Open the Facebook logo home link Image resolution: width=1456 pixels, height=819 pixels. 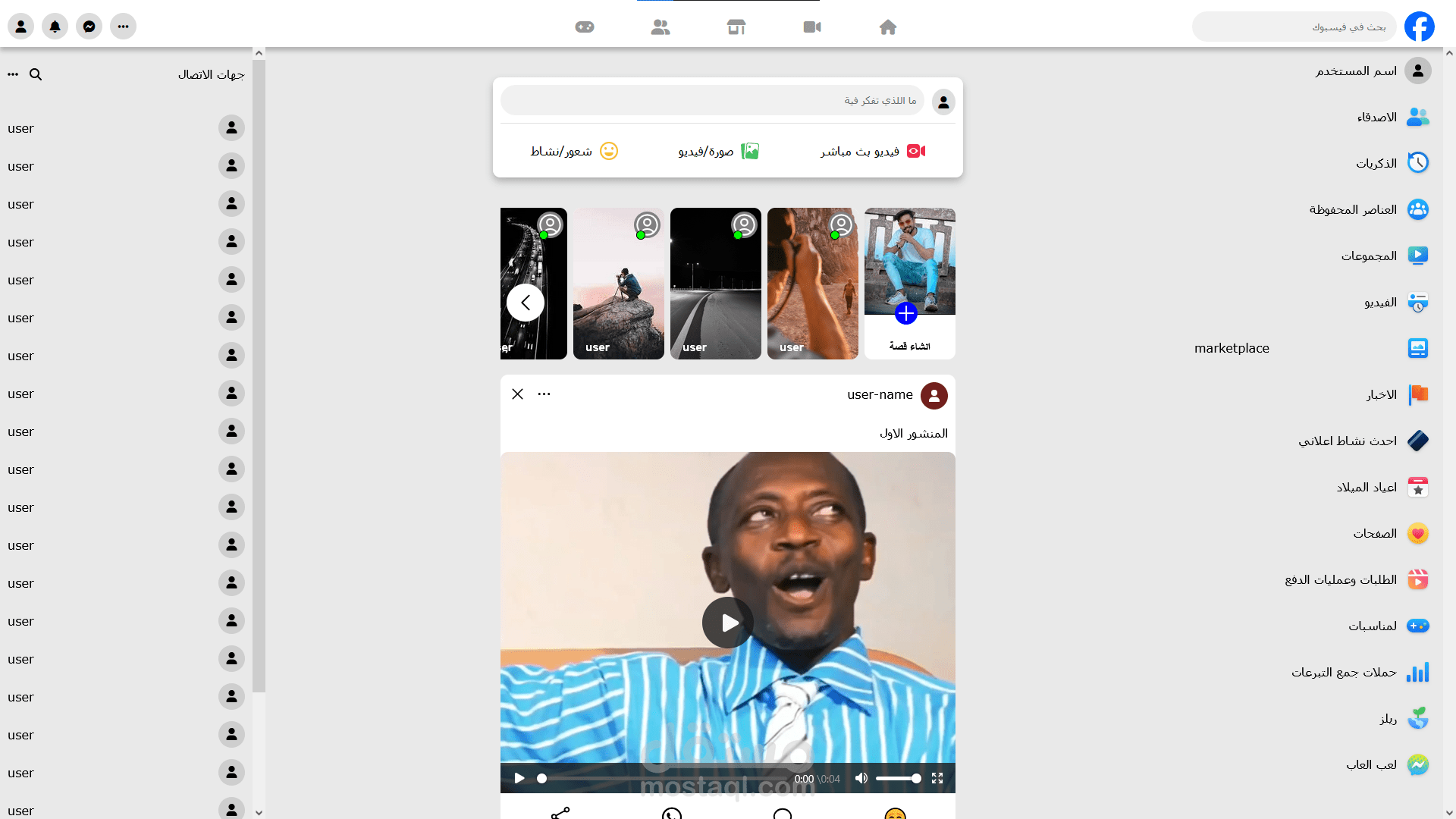(1419, 27)
